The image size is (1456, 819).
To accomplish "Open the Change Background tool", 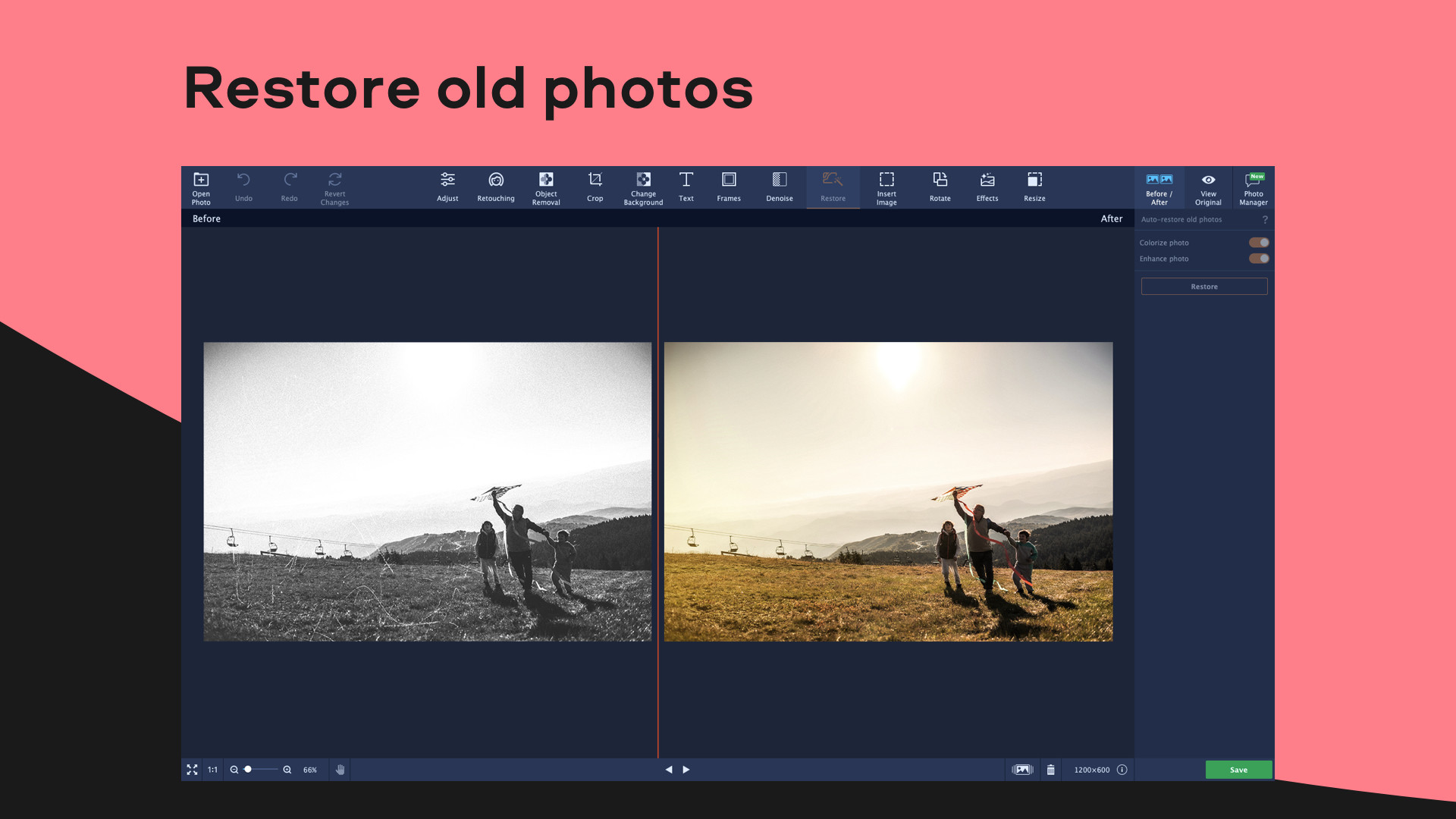I will (x=643, y=187).
